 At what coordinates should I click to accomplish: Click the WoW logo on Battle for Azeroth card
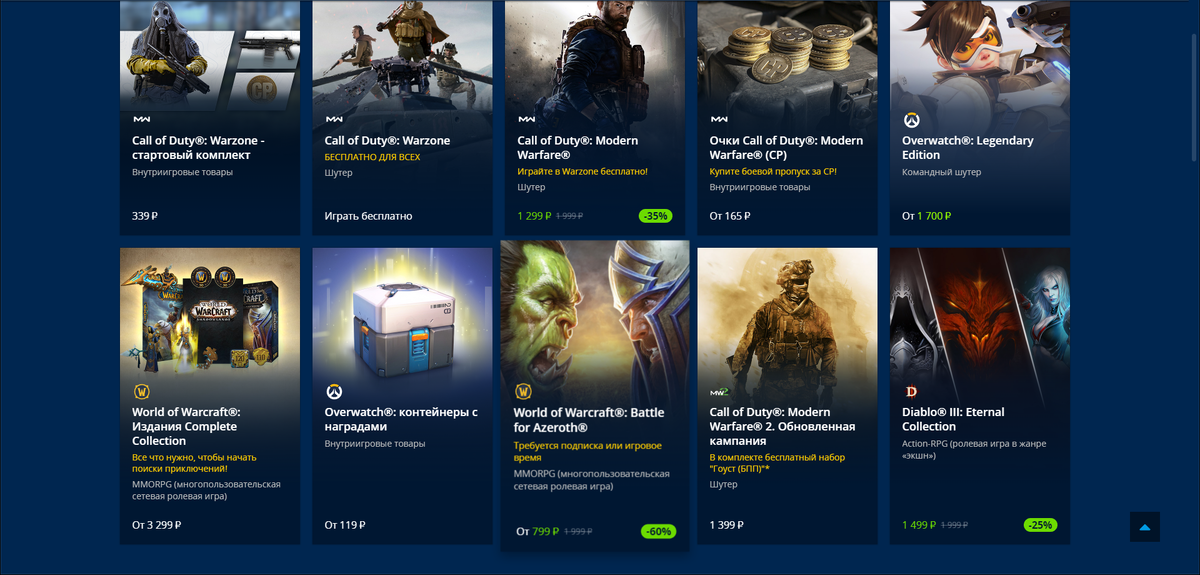pyautogui.click(x=522, y=391)
